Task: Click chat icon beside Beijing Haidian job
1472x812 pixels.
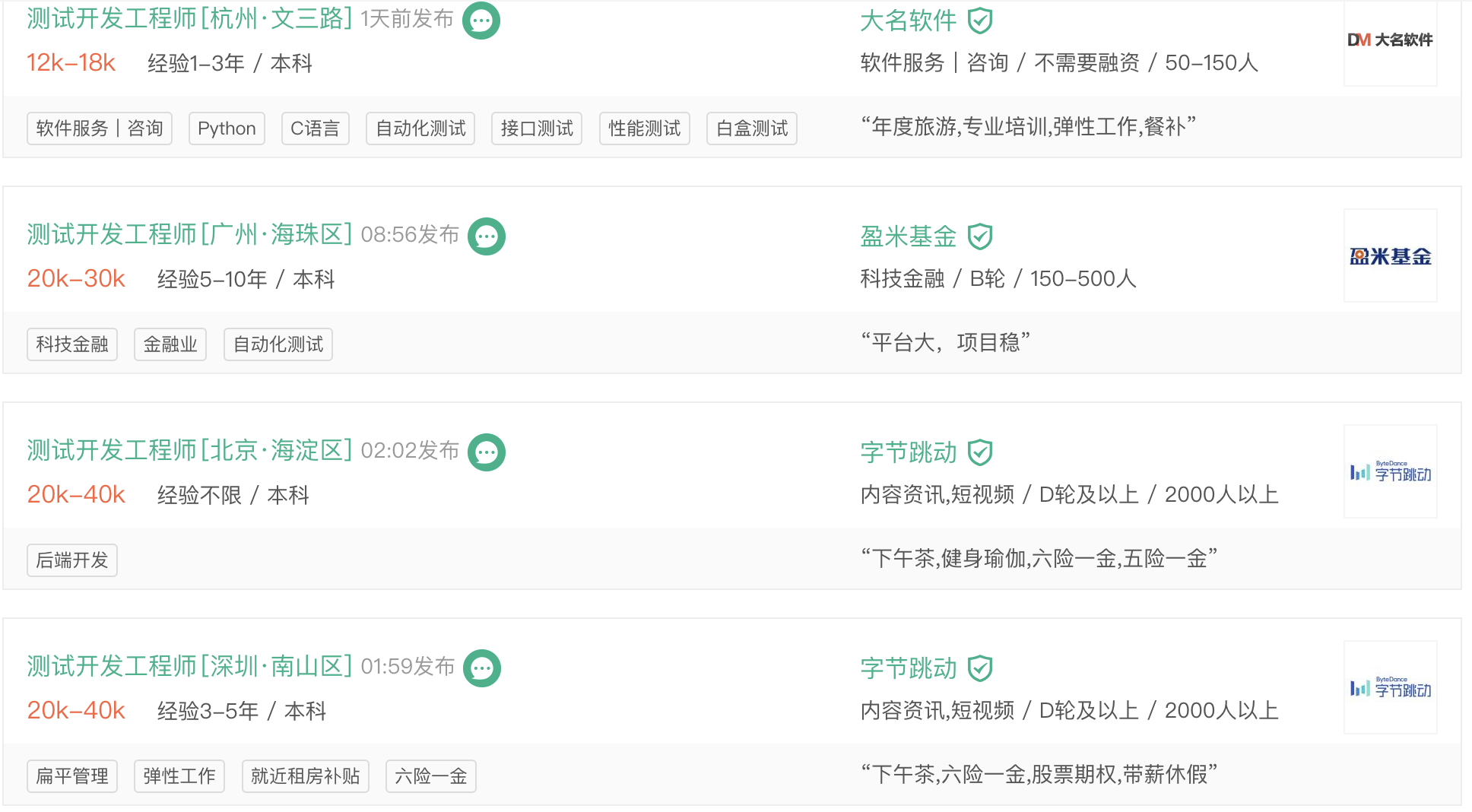Action: (x=487, y=452)
